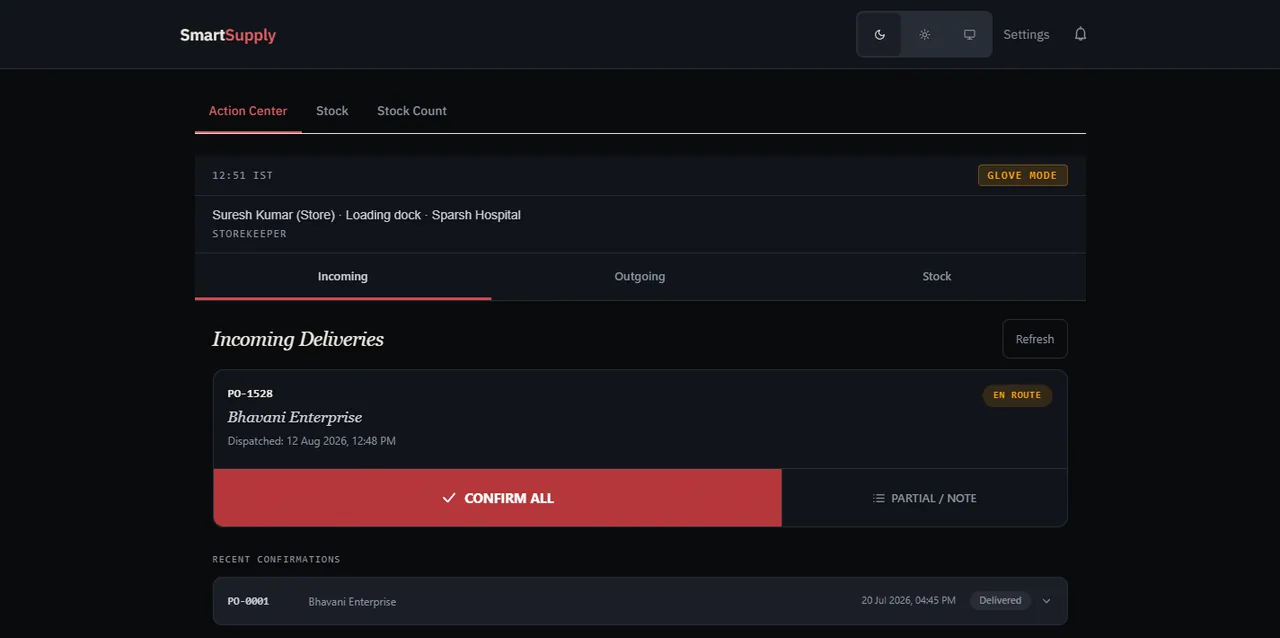The image size is (1280, 638).
Task: Open Settings in the header
Action: pos(1026,34)
